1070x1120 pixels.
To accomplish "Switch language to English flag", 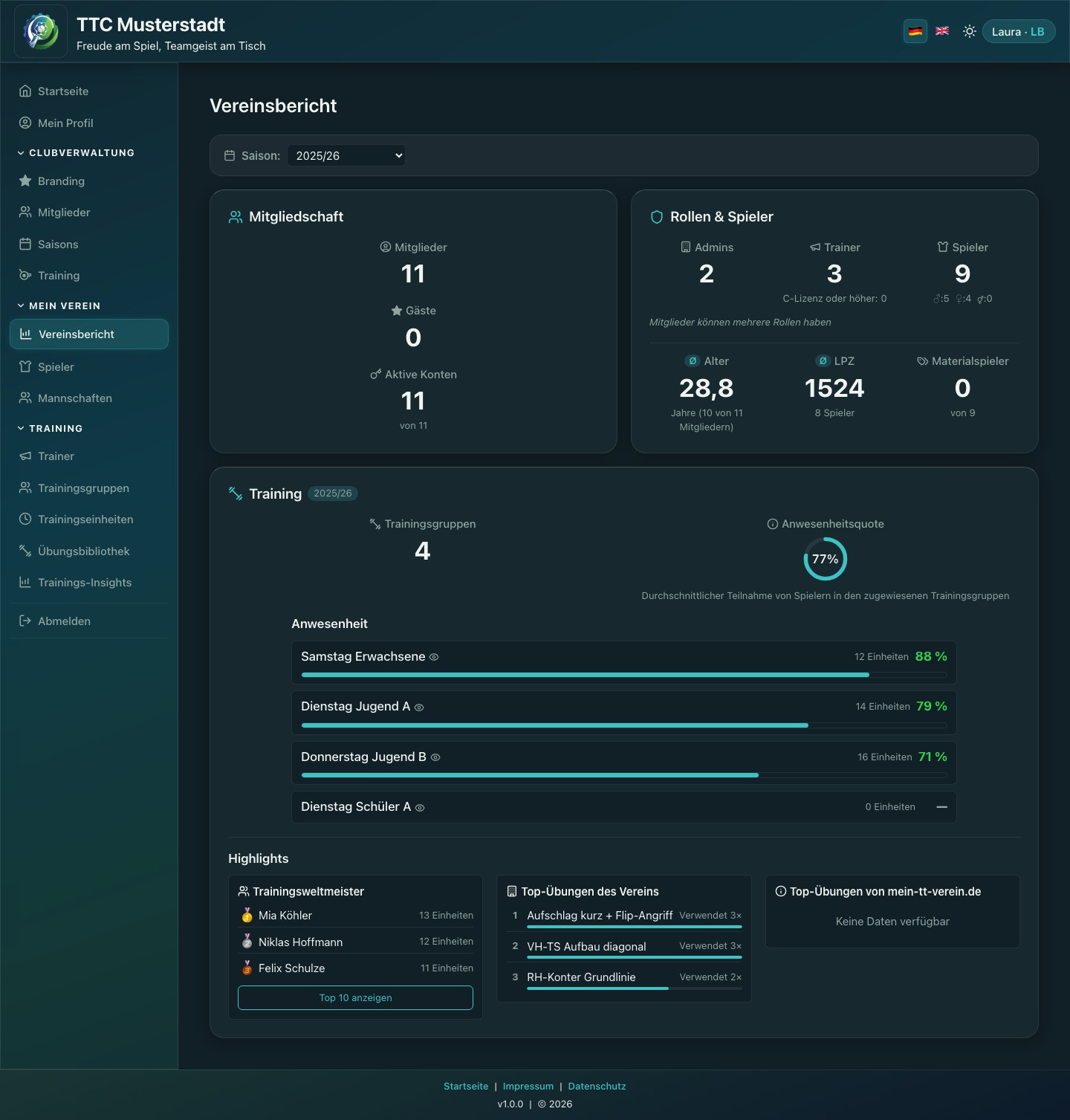I will 942,31.
